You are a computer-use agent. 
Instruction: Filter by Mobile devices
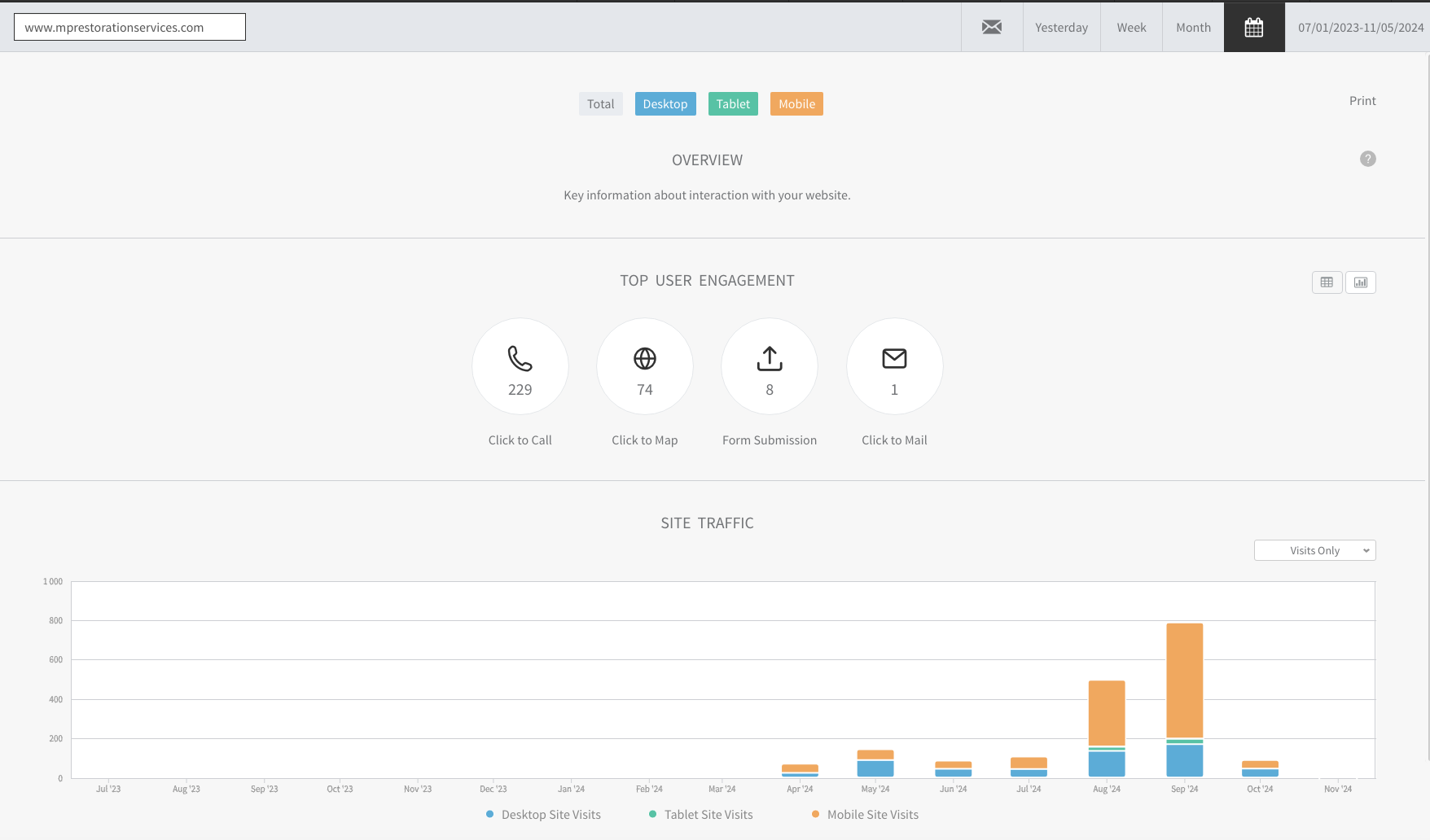coord(796,103)
